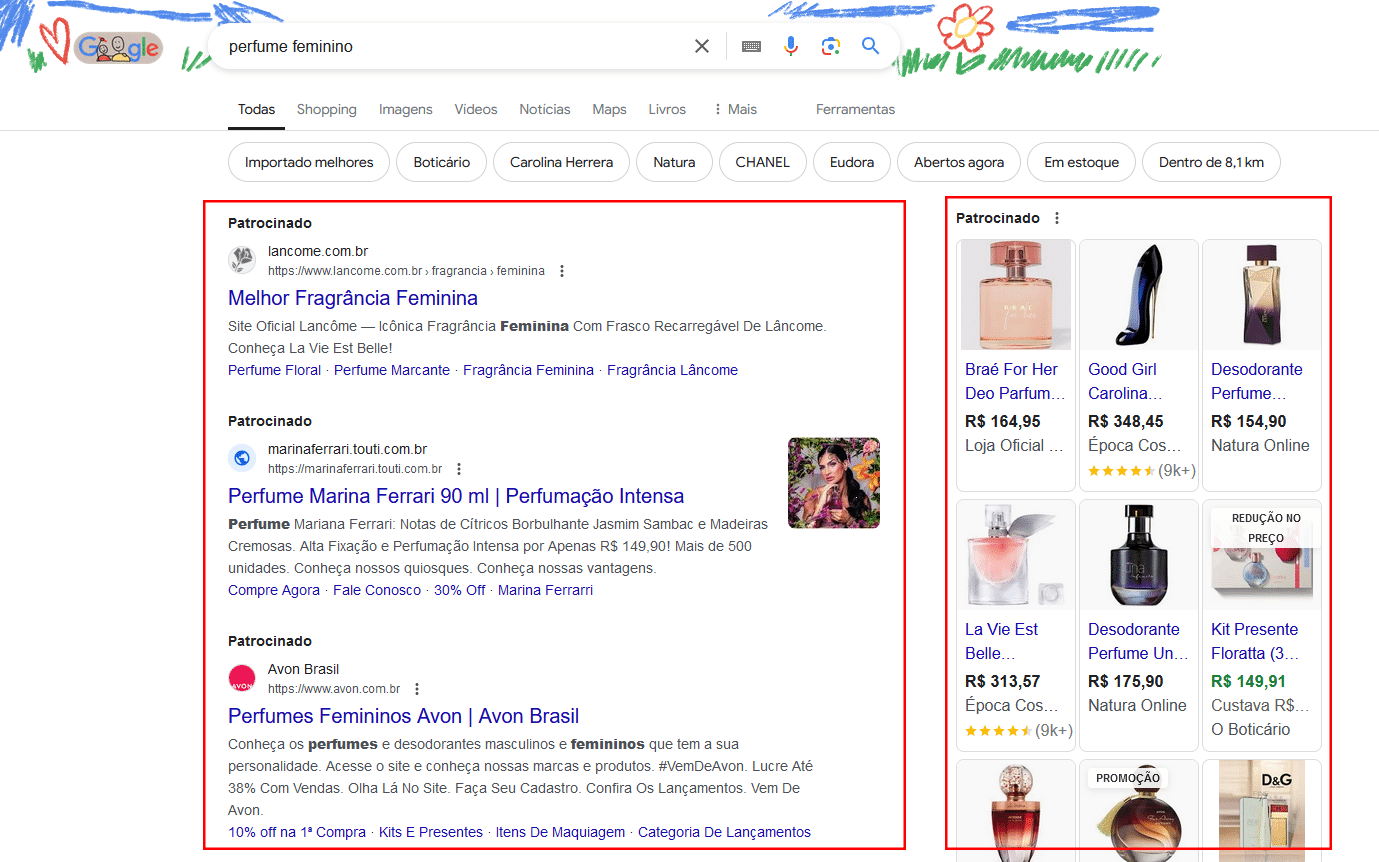
Task: Open the 'Perfume Floral' sitelink
Action: pyautogui.click(x=274, y=370)
